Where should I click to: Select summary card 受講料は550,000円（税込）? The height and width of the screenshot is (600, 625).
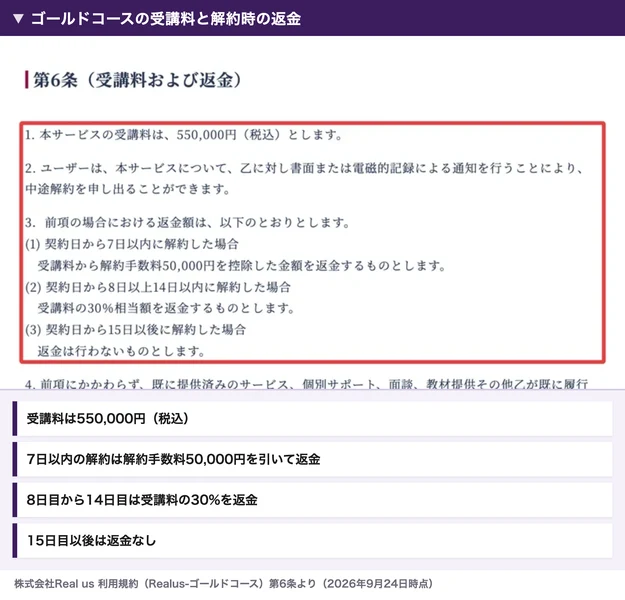click(312, 419)
